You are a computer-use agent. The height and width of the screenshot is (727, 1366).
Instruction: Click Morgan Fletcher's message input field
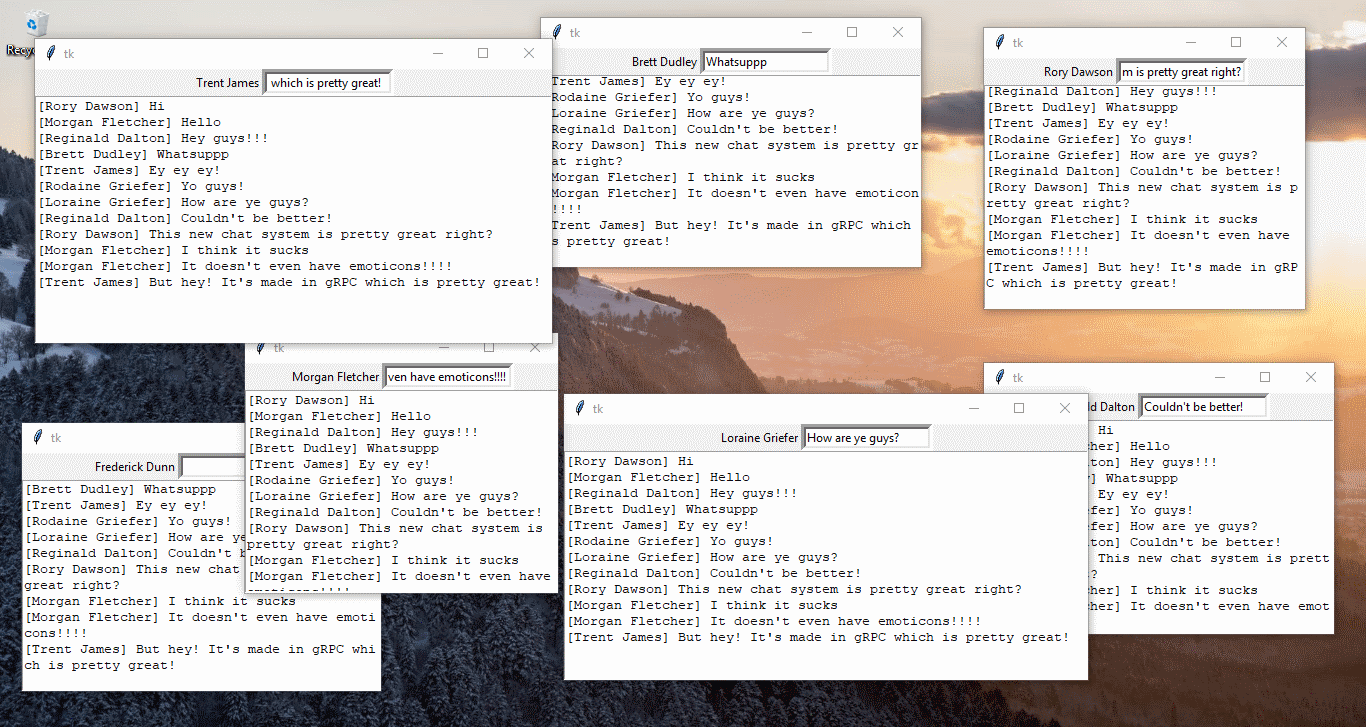pos(447,377)
